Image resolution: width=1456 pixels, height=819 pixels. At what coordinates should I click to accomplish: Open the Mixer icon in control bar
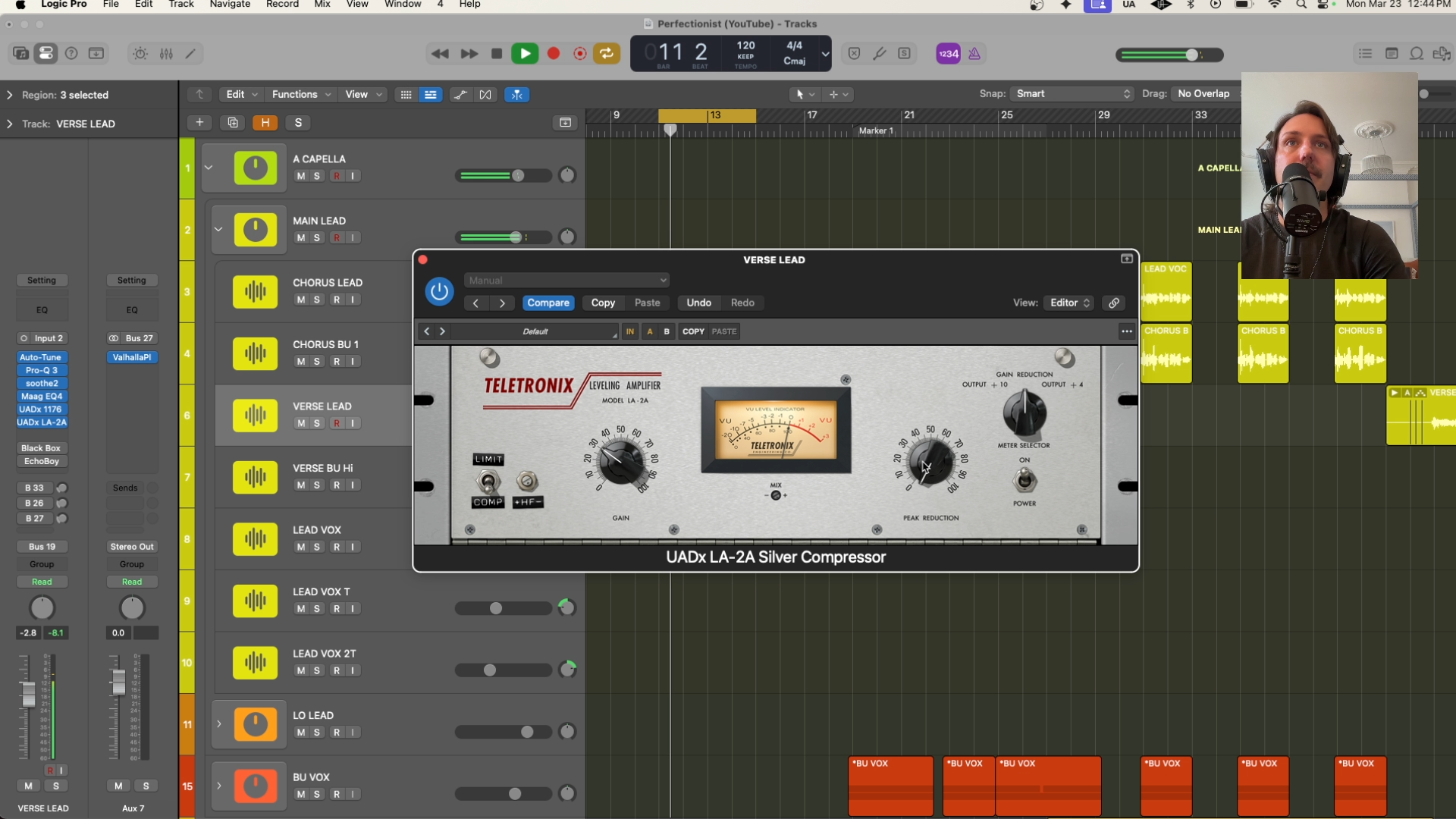pyautogui.click(x=166, y=54)
